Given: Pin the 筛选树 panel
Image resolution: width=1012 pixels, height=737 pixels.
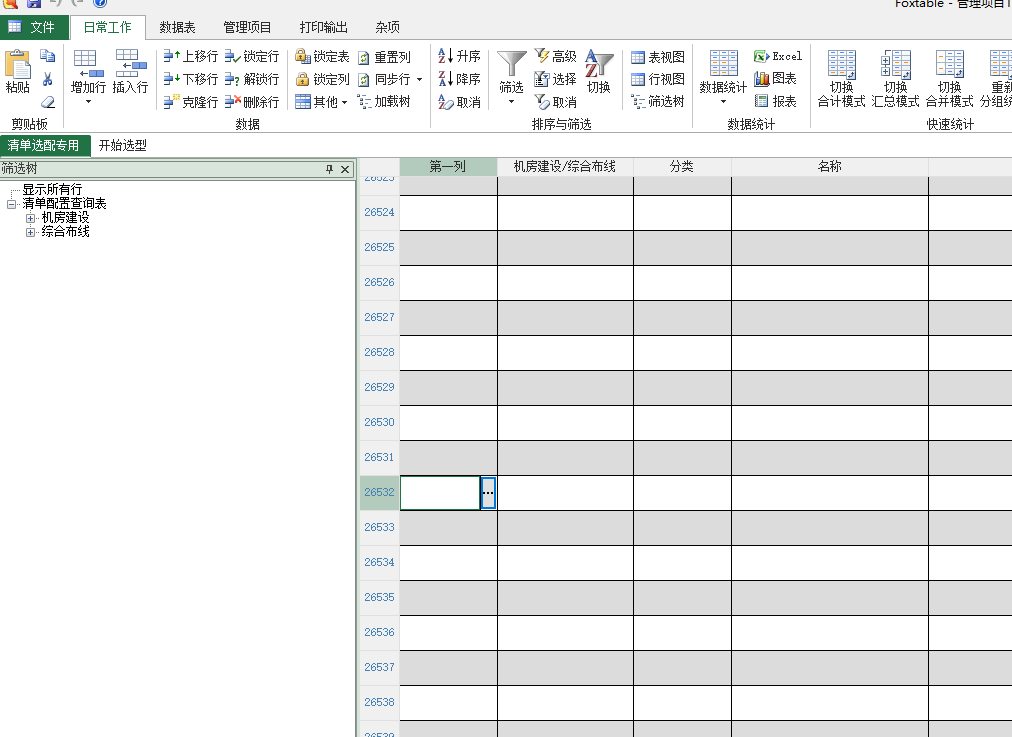Looking at the screenshot, I should click(x=329, y=169).
